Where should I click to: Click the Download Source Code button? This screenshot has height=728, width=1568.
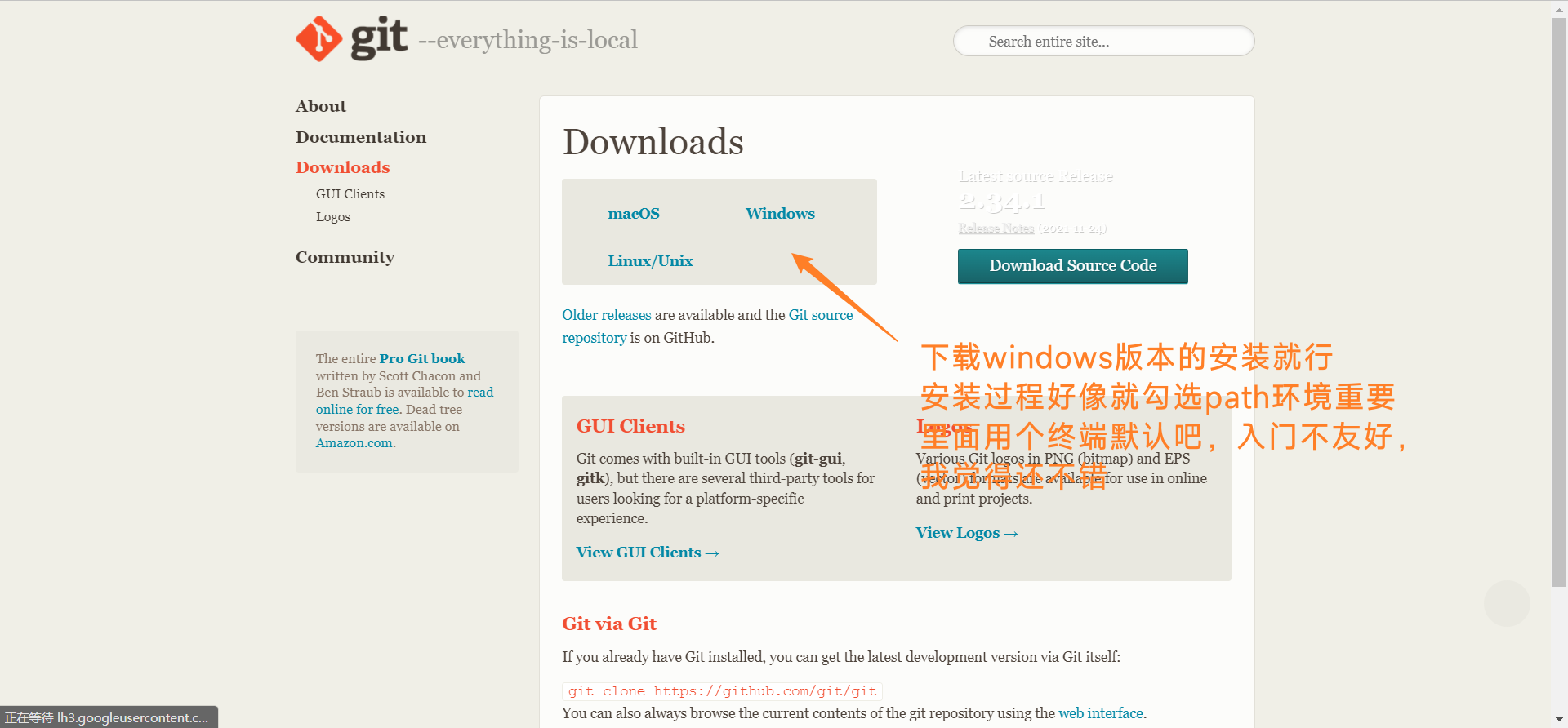pyautogui.click(x=1072, y=266)
